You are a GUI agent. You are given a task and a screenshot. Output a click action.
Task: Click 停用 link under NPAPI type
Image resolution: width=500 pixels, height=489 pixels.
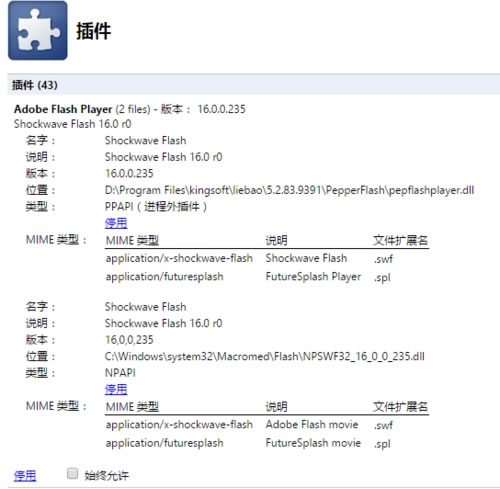tap(116, 389)
